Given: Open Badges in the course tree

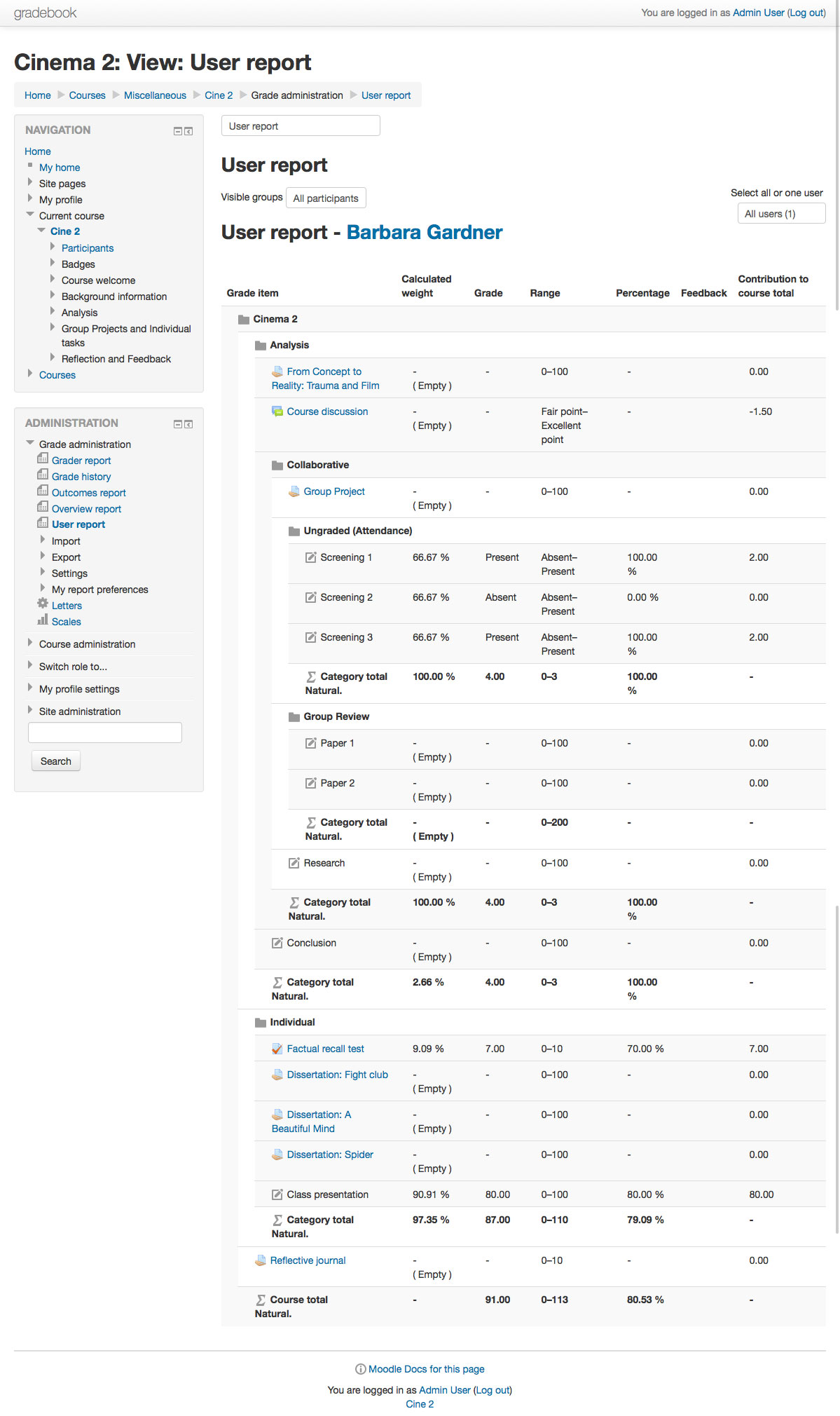Looking at the screenshot, I should [78, 264].
